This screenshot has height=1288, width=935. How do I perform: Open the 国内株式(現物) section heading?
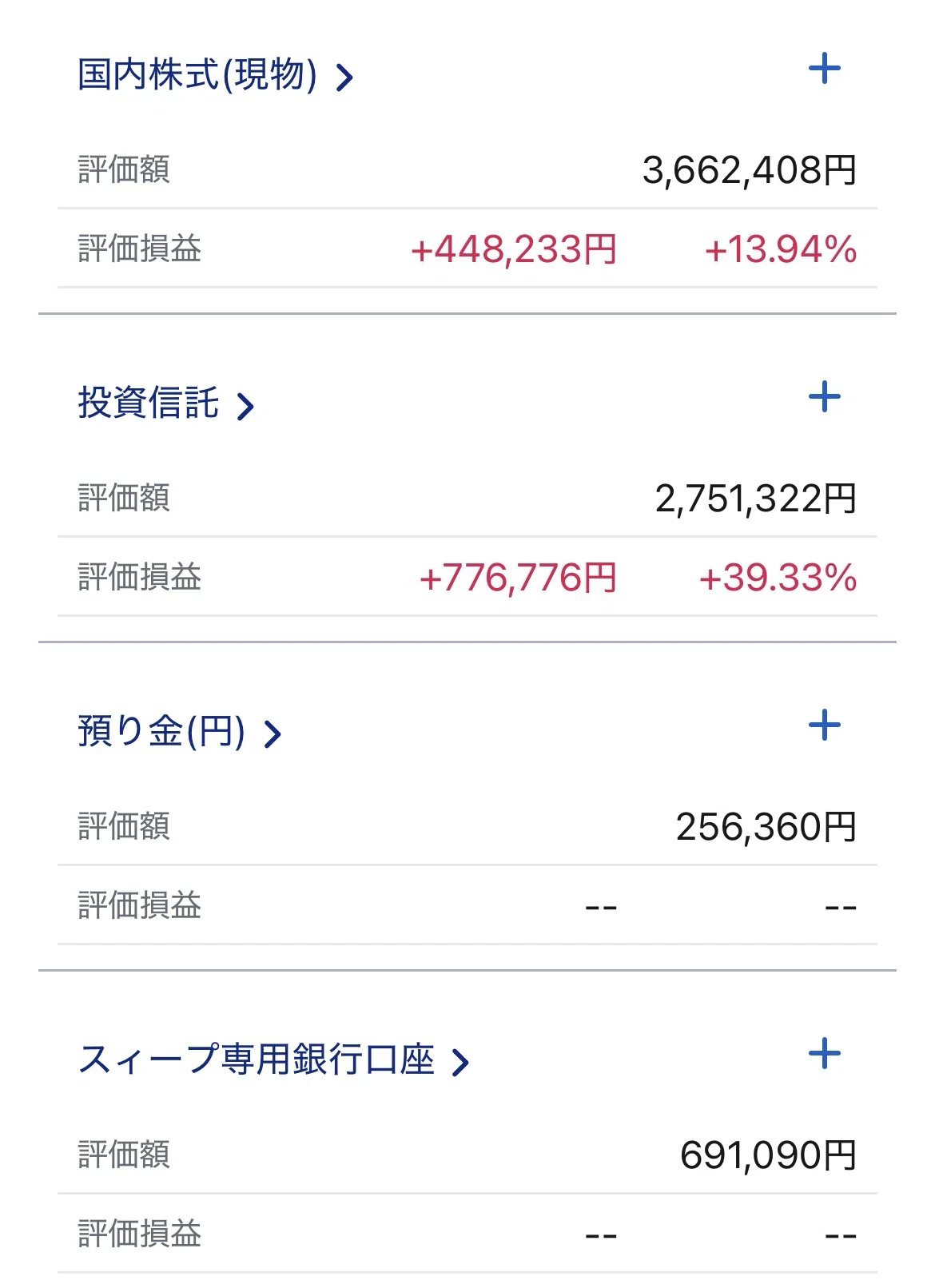pyautogui.click(x=197, y=75)
